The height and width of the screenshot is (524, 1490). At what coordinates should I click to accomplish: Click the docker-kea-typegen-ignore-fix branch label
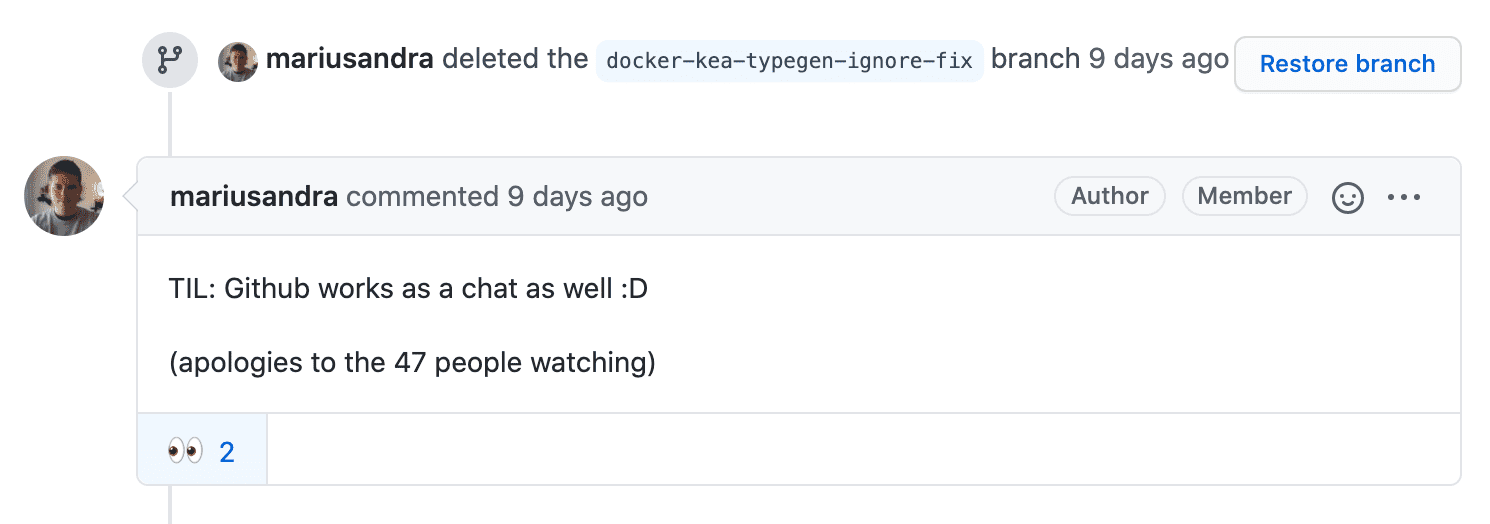point(790,61)
